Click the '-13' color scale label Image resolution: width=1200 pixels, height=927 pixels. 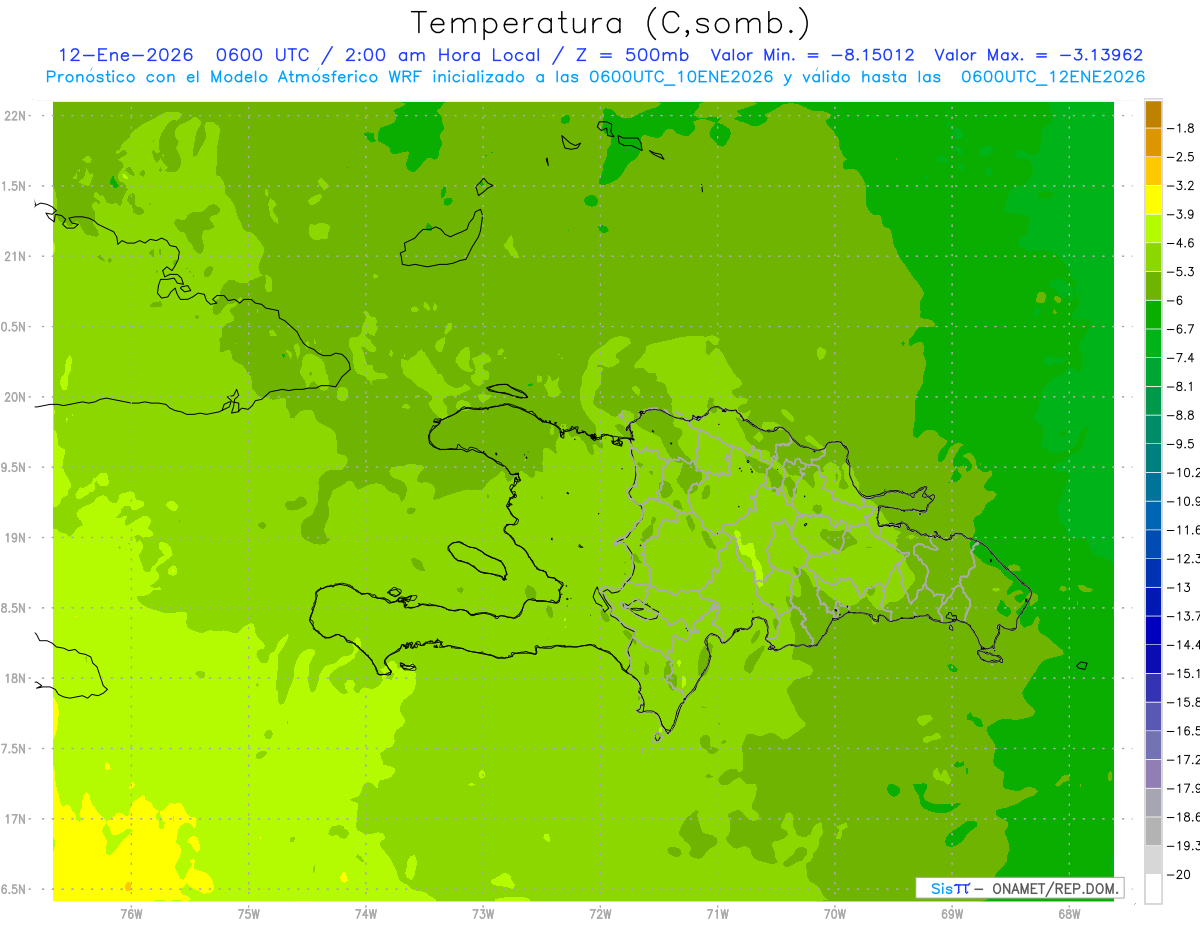click(x=1179, y=587)
